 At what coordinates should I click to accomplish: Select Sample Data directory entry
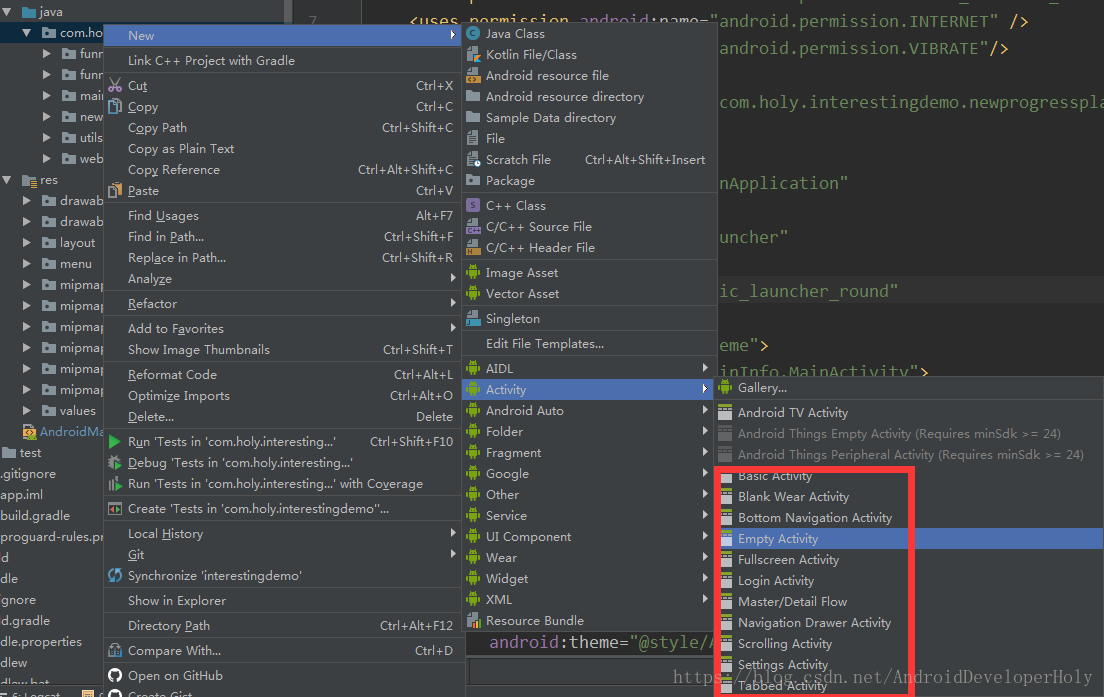(588, 118)
